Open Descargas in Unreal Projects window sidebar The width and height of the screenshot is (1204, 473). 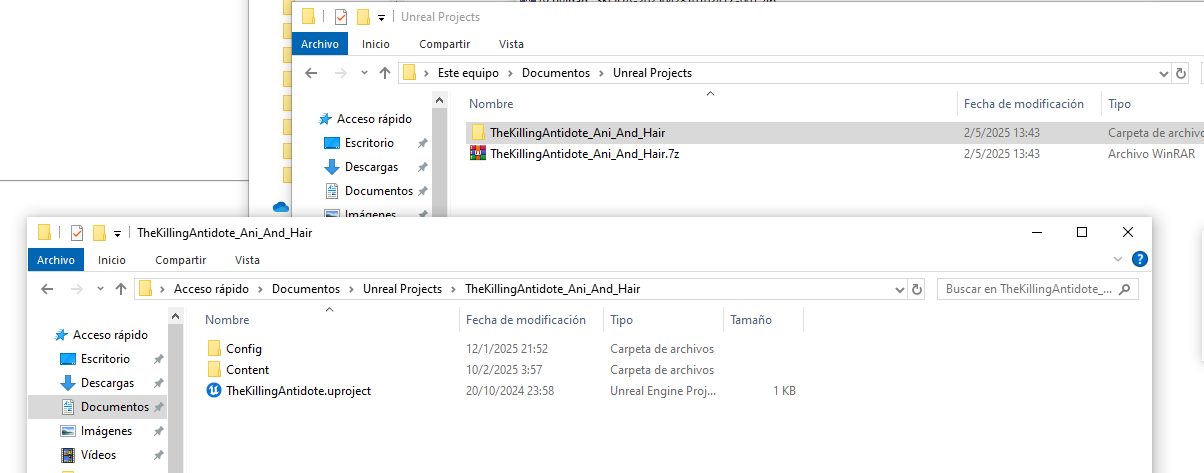coord(371,167)
